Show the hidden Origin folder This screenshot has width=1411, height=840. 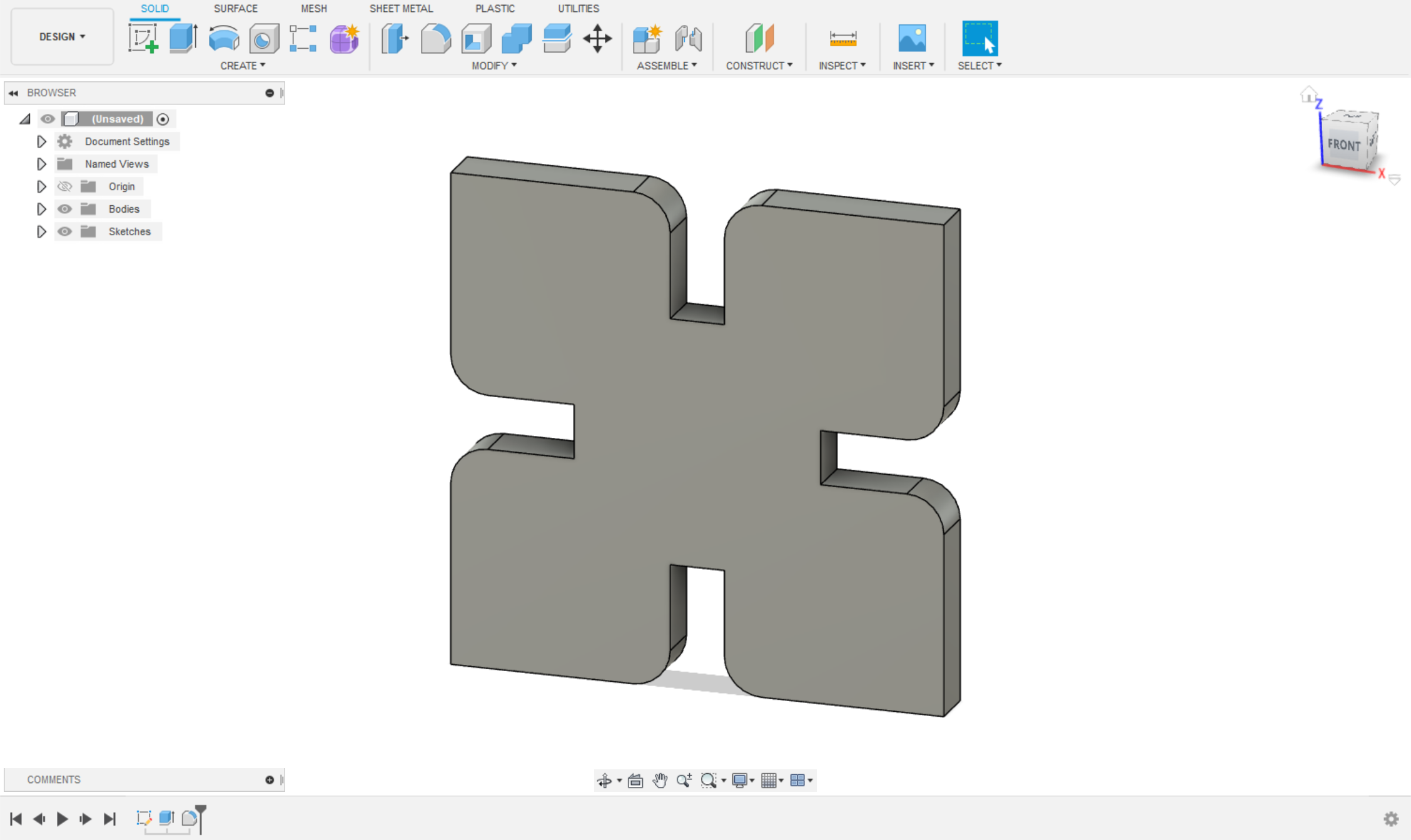64,186
